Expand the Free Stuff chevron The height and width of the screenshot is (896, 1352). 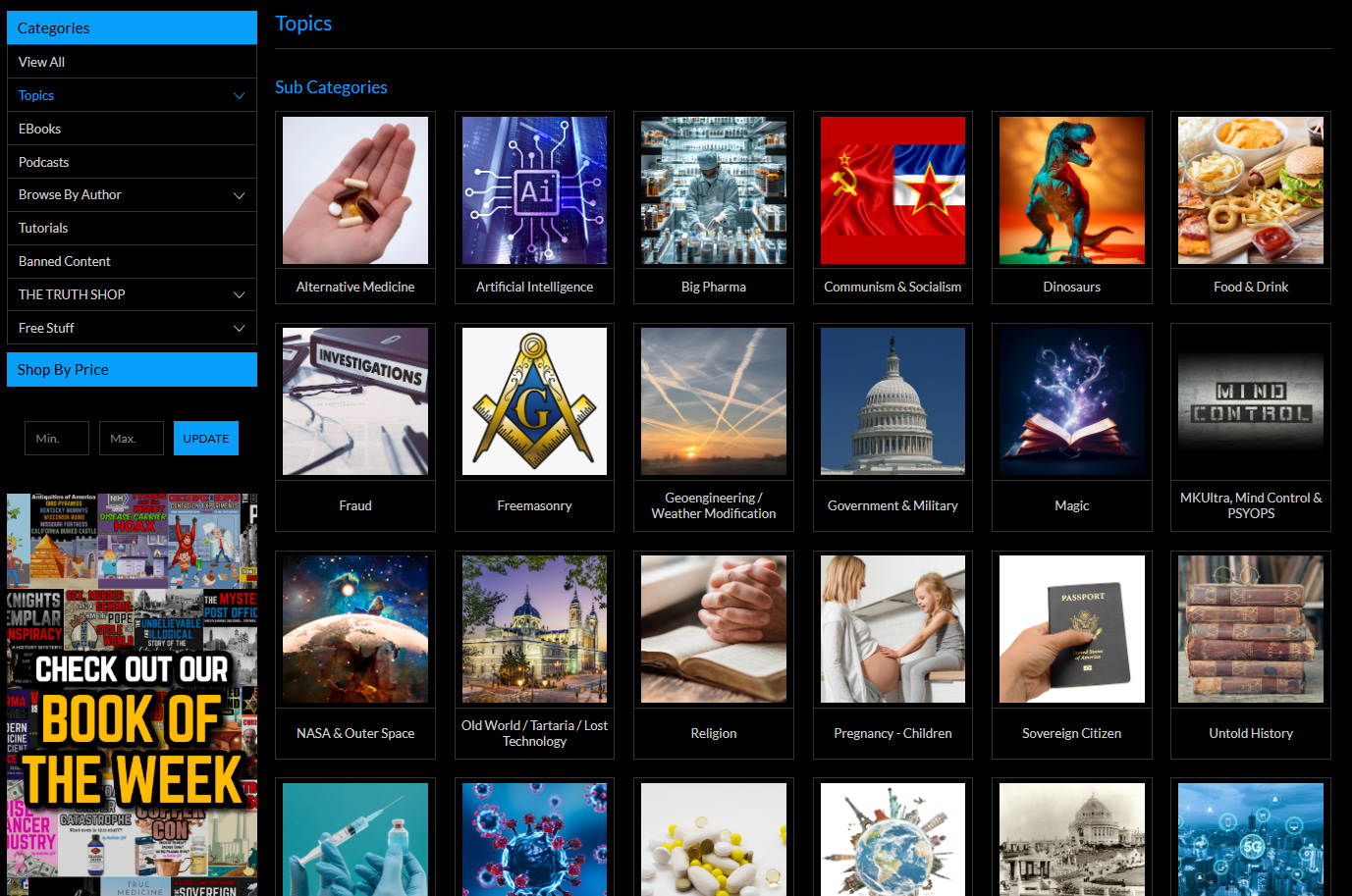(239, 328)
